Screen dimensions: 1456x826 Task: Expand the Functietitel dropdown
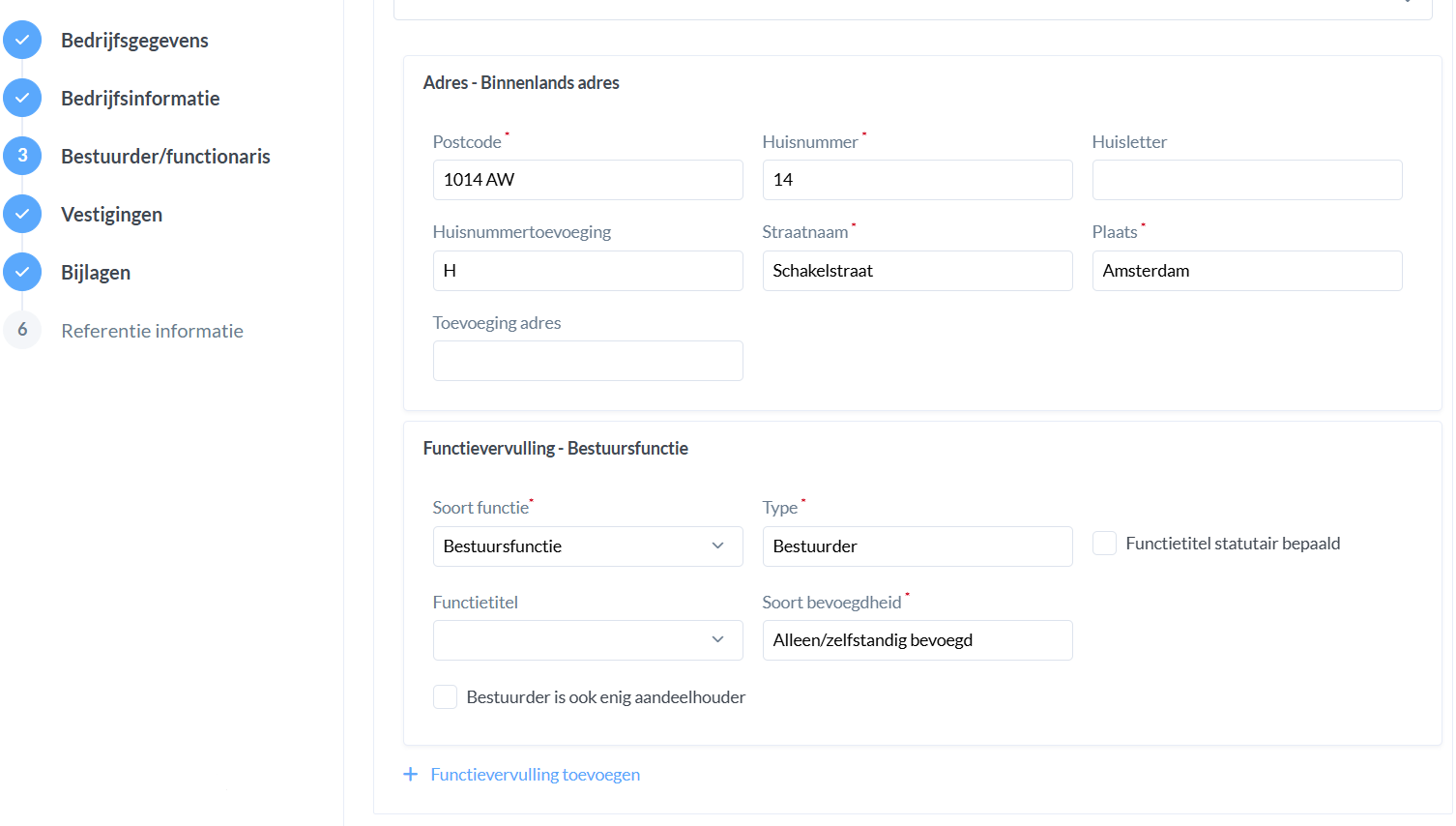click(587, 640)
